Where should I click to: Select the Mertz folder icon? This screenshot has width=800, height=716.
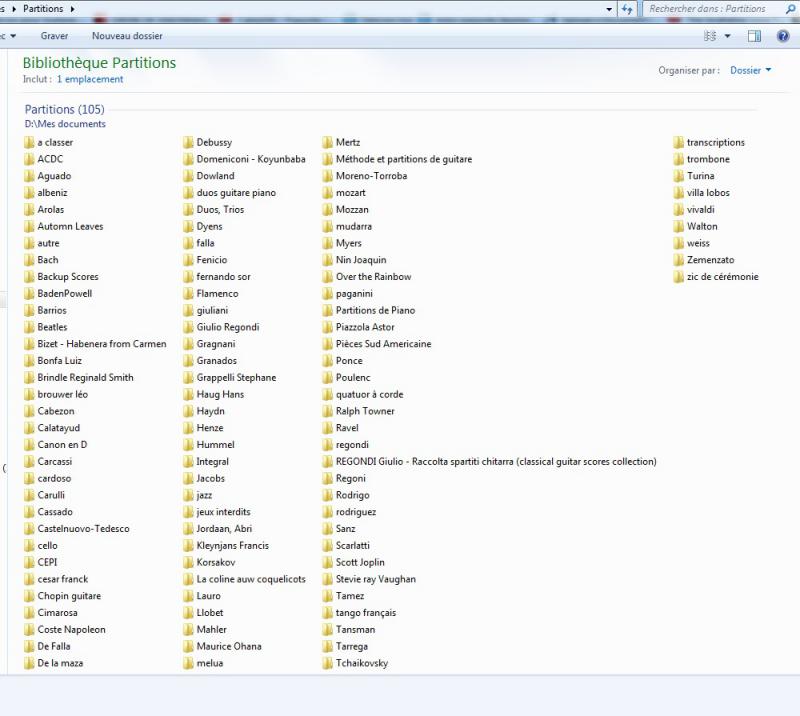click(x=328, y=142)
